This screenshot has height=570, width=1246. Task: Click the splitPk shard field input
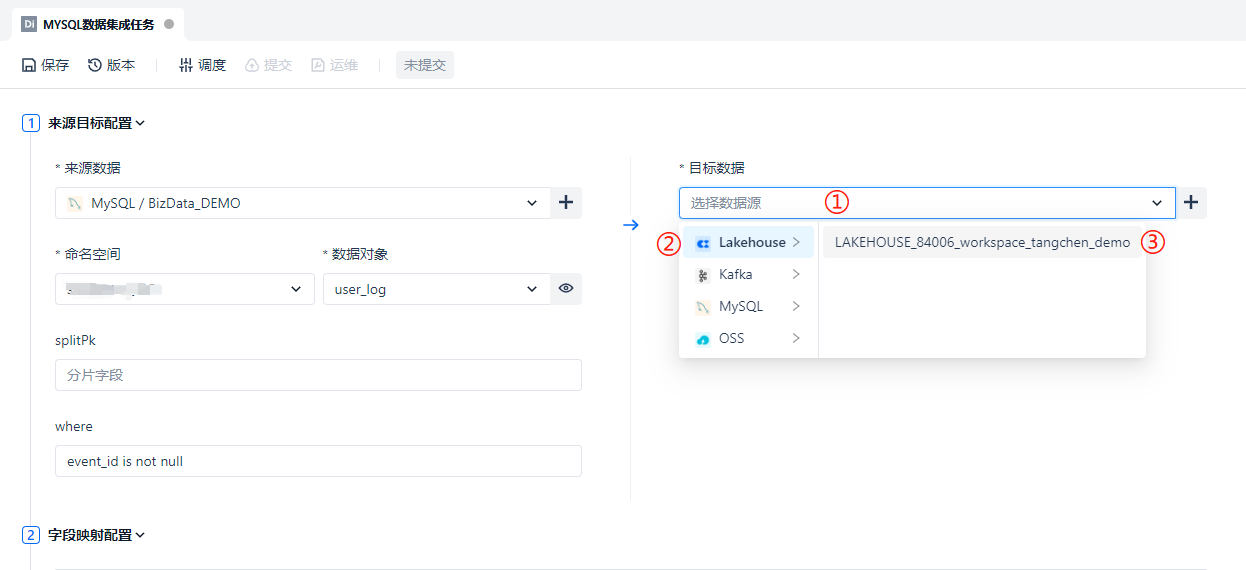pos(318,375)
